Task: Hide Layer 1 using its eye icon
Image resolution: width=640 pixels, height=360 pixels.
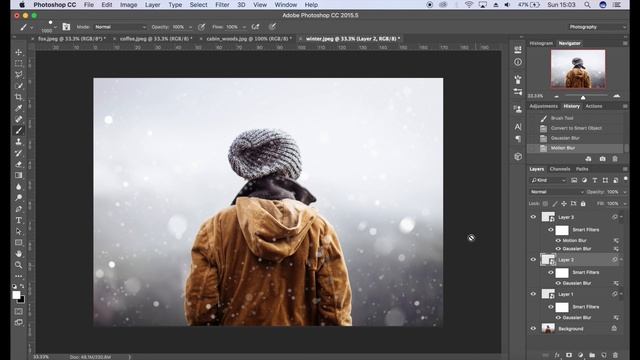Action: point(533,294)
